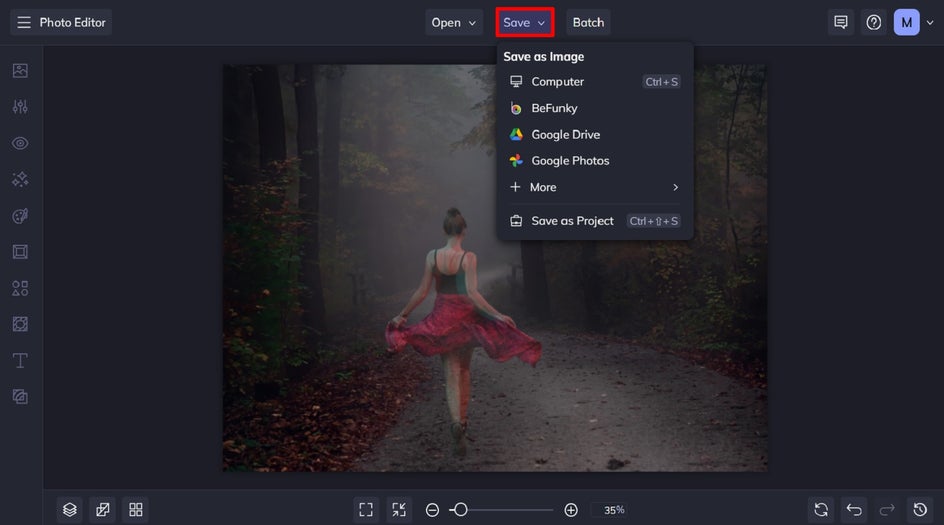Image resolution: width=944 pixels, height=525 pixels.
Task: Click the fit to screen icon
Action: (366, 510)
